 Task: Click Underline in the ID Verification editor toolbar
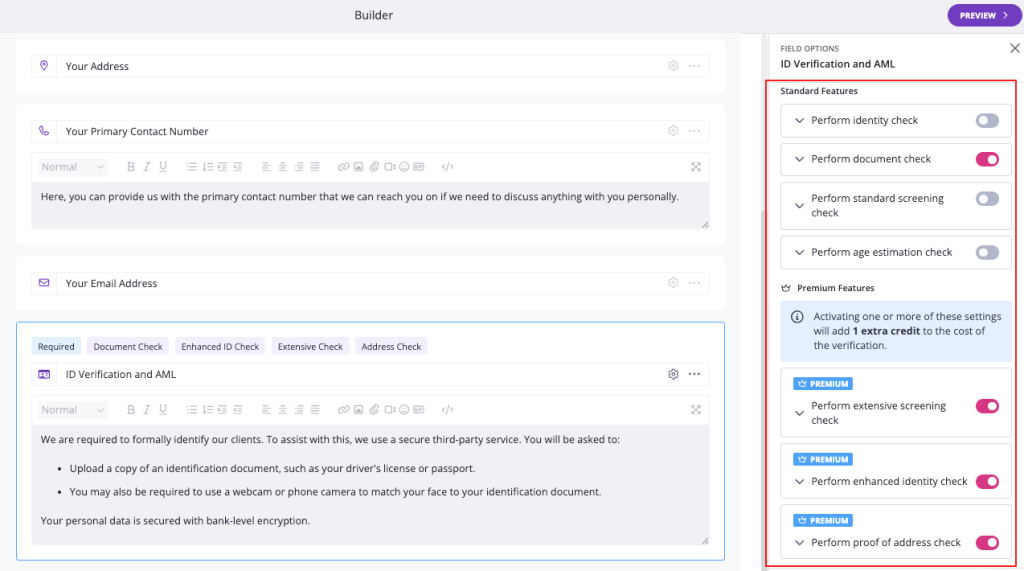(163, 410)
